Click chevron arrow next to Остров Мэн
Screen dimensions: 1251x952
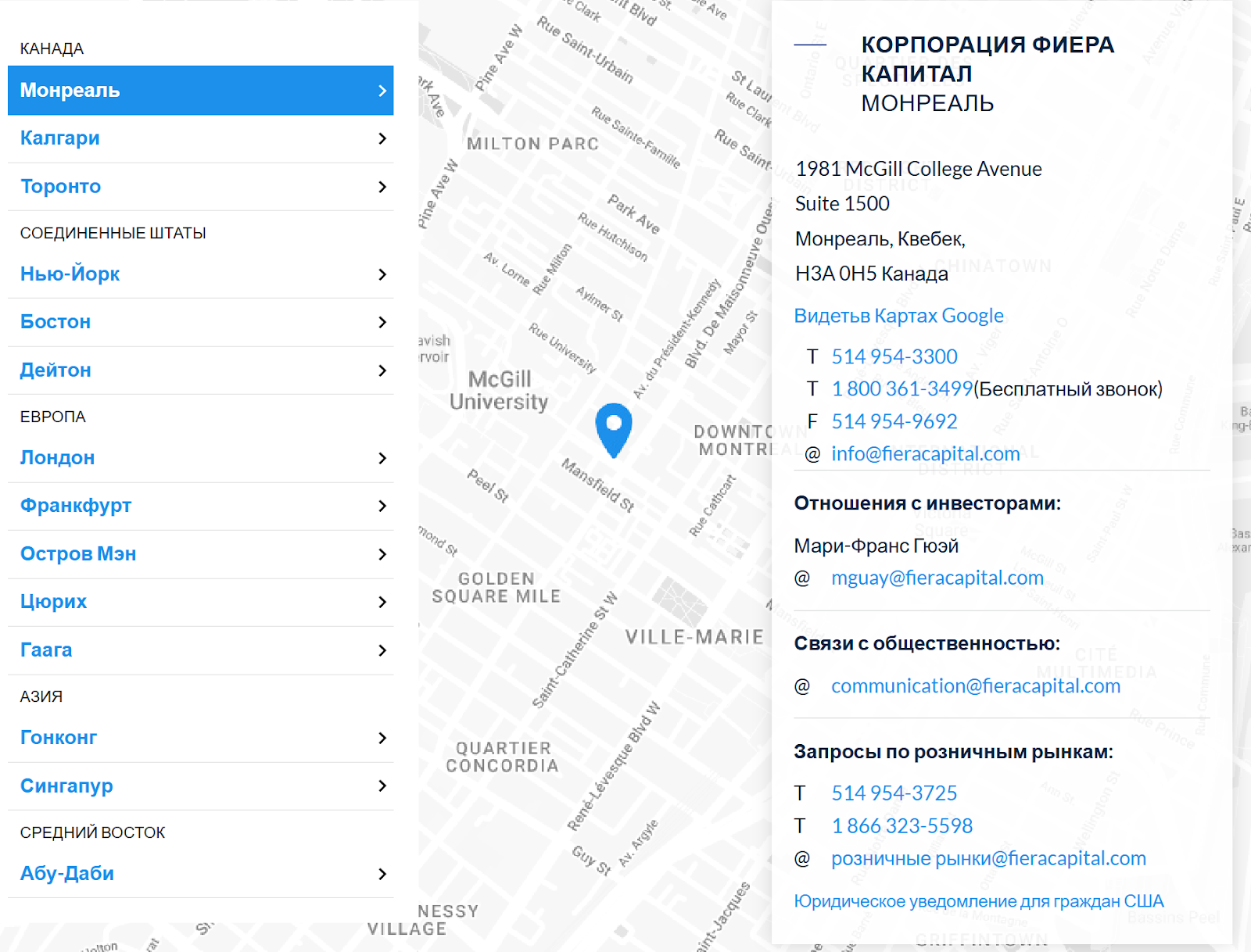(382, 554)
